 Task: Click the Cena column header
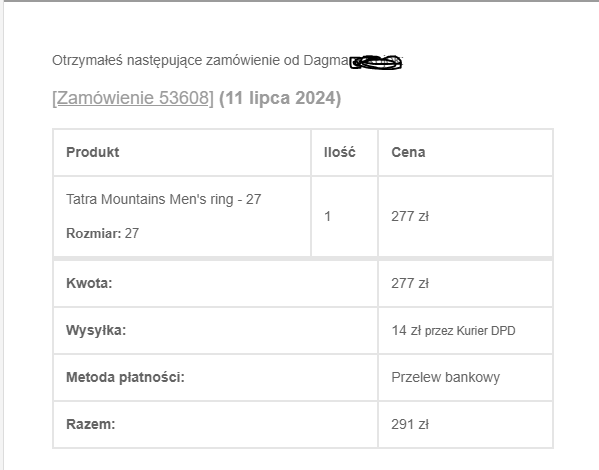tap(408, 152)
